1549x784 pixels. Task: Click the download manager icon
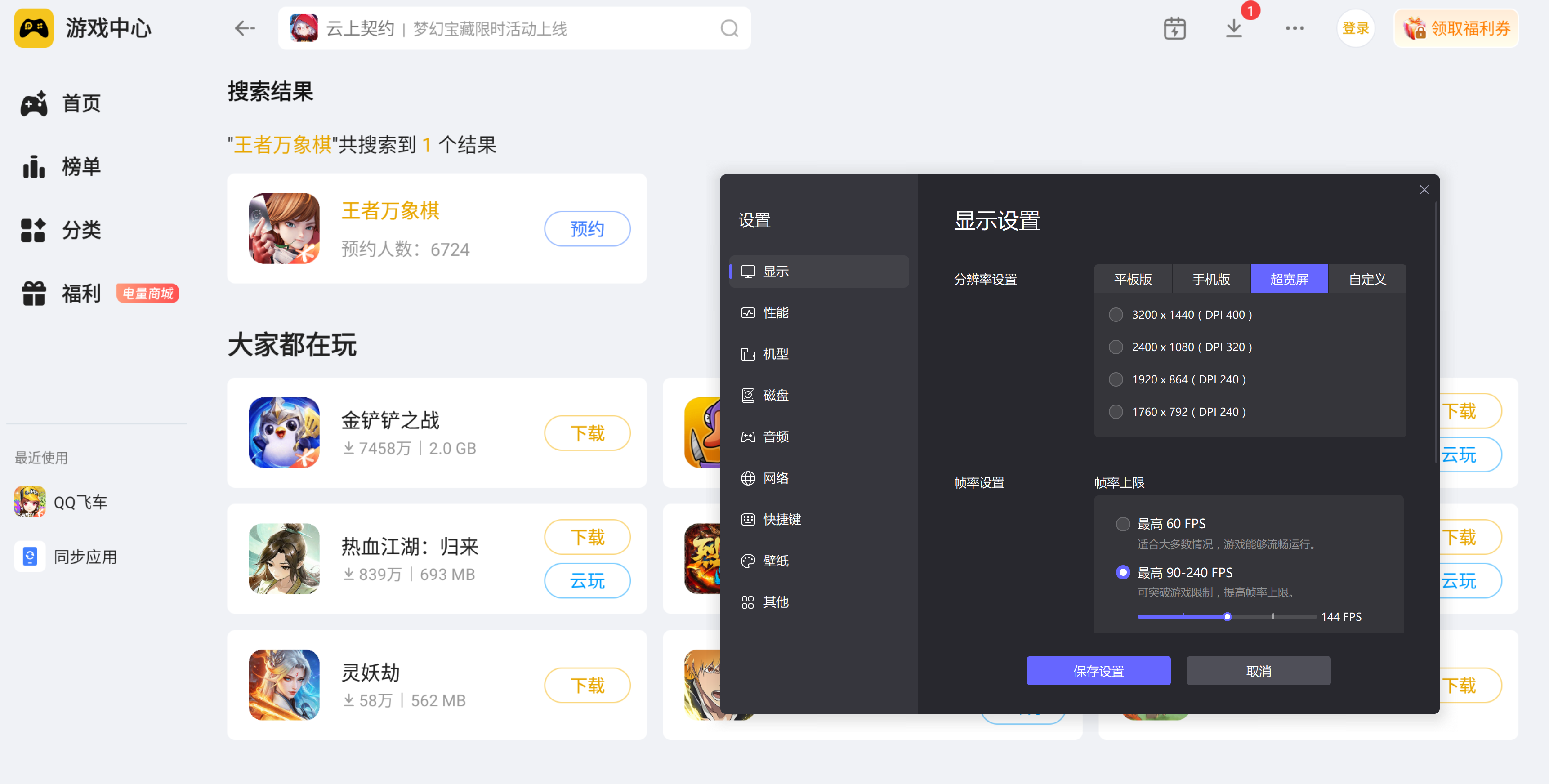coord(1233,28)
